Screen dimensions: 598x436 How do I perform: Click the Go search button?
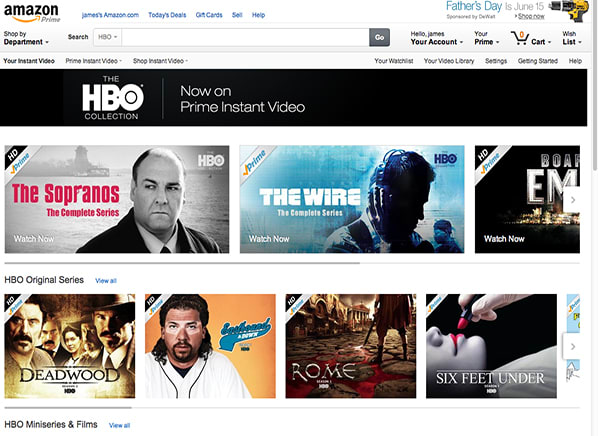[379, 37]
